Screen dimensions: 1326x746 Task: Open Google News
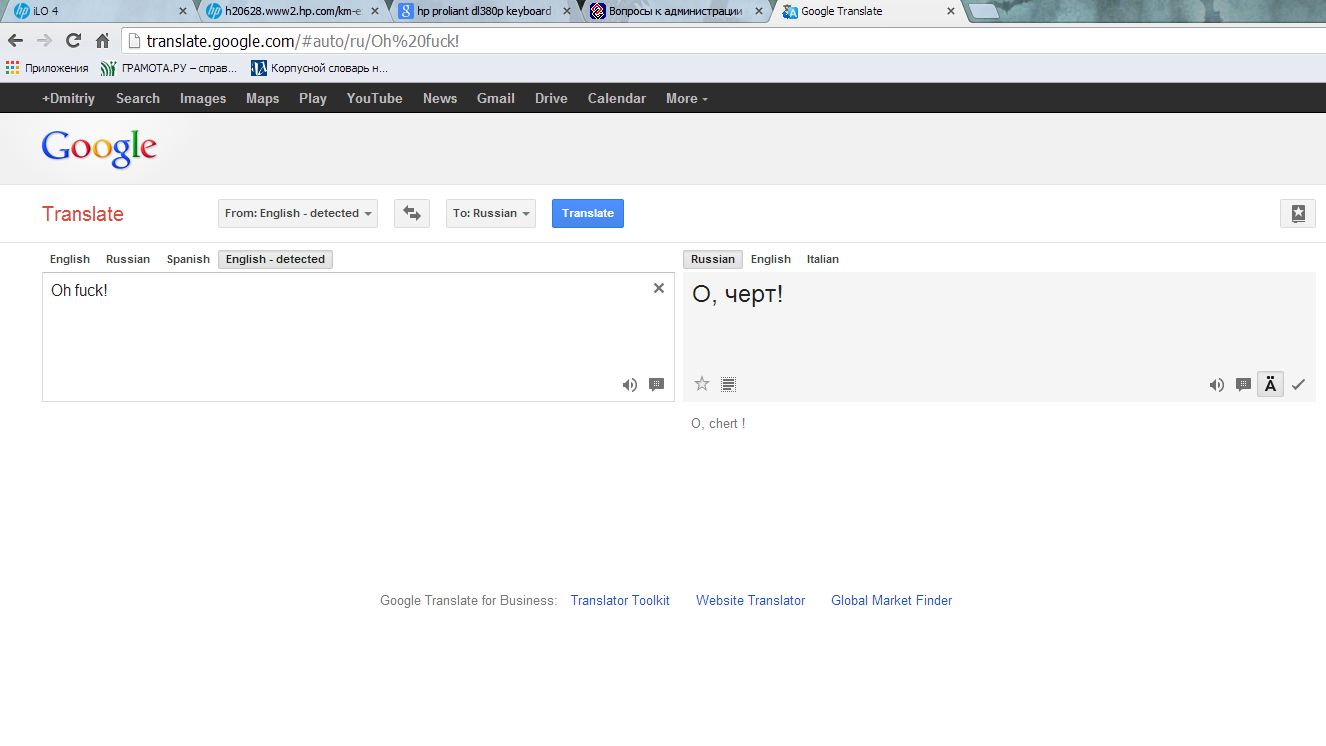pos(440,98)
